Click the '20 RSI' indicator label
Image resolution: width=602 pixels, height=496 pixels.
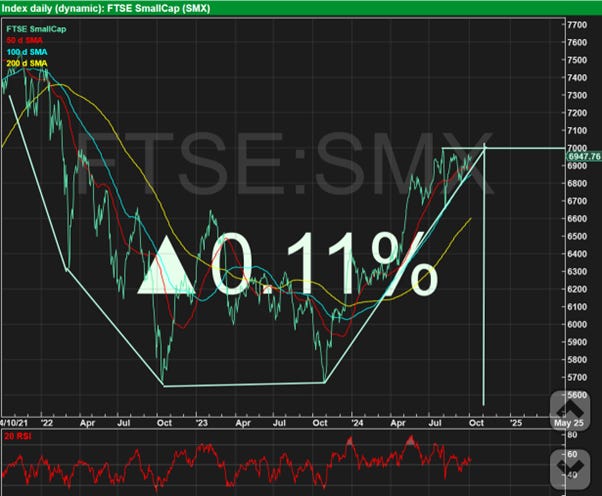point(18,436)
